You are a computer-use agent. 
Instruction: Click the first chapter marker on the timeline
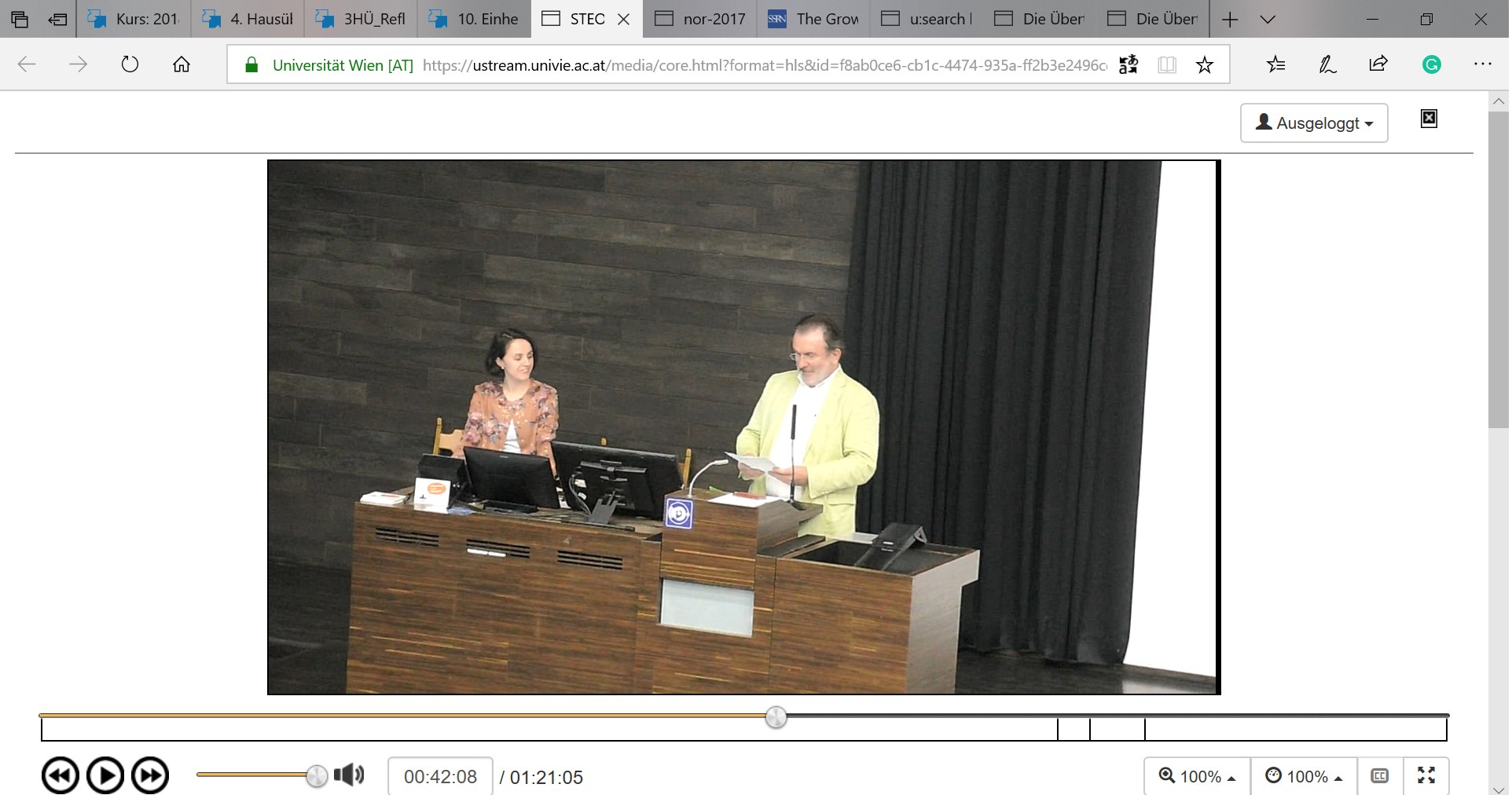[1058, 730]
